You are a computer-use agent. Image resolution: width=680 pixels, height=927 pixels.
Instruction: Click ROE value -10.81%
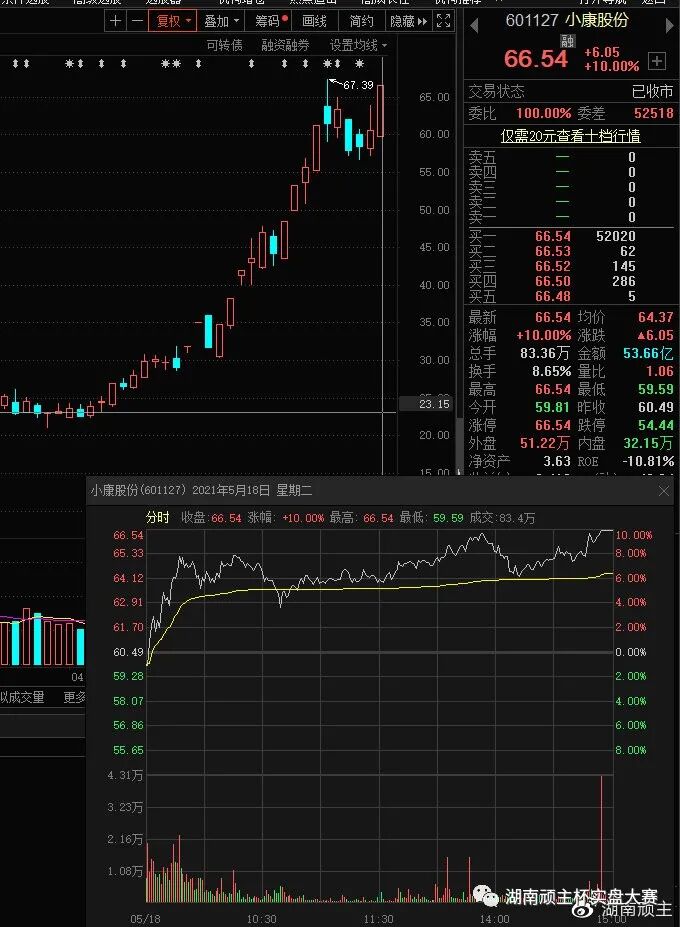648,461
